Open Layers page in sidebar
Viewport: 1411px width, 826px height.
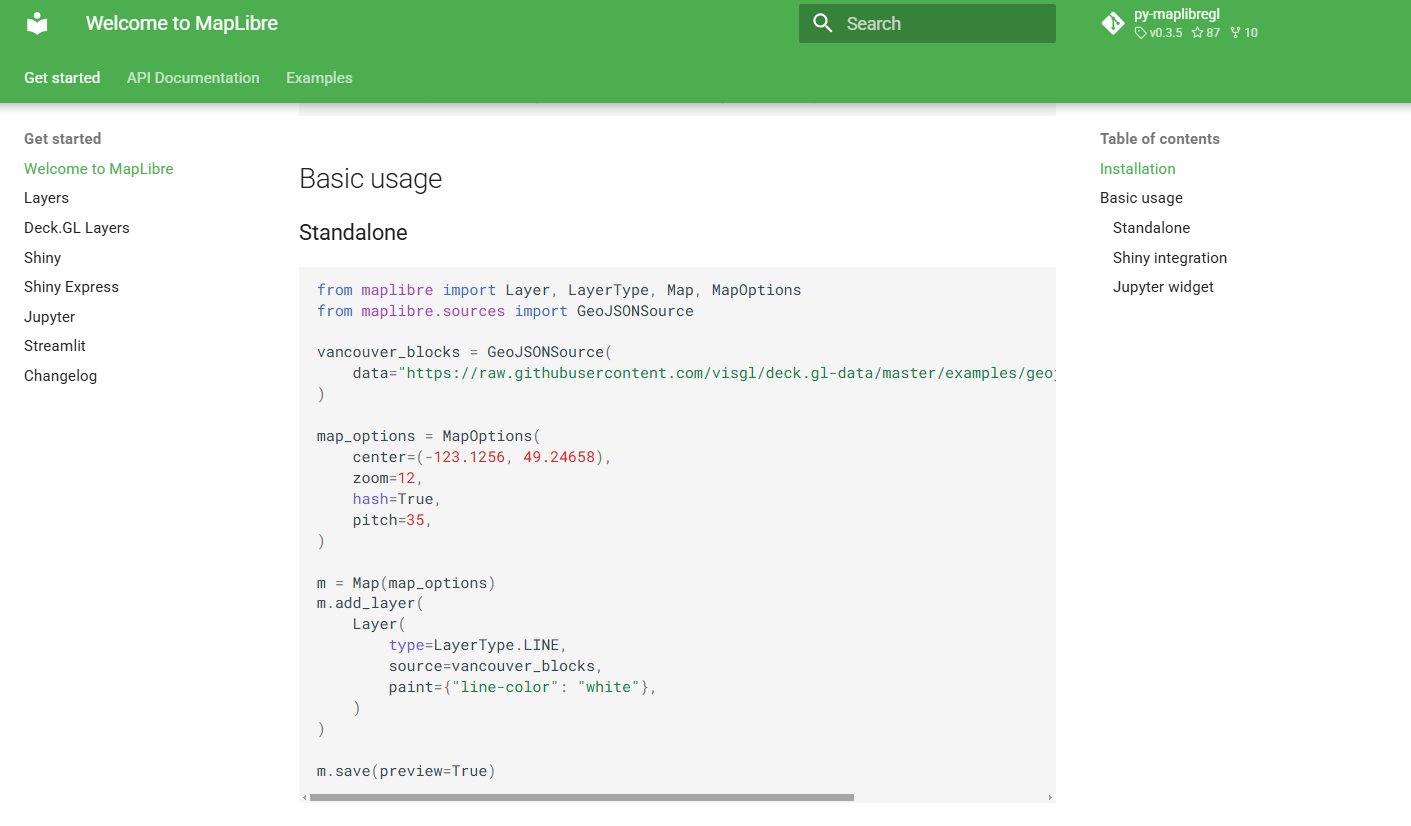pos(46,198)
